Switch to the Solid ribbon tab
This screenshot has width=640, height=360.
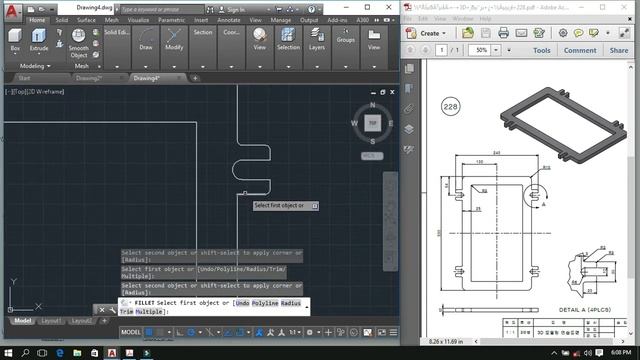(x=62, y=20)
